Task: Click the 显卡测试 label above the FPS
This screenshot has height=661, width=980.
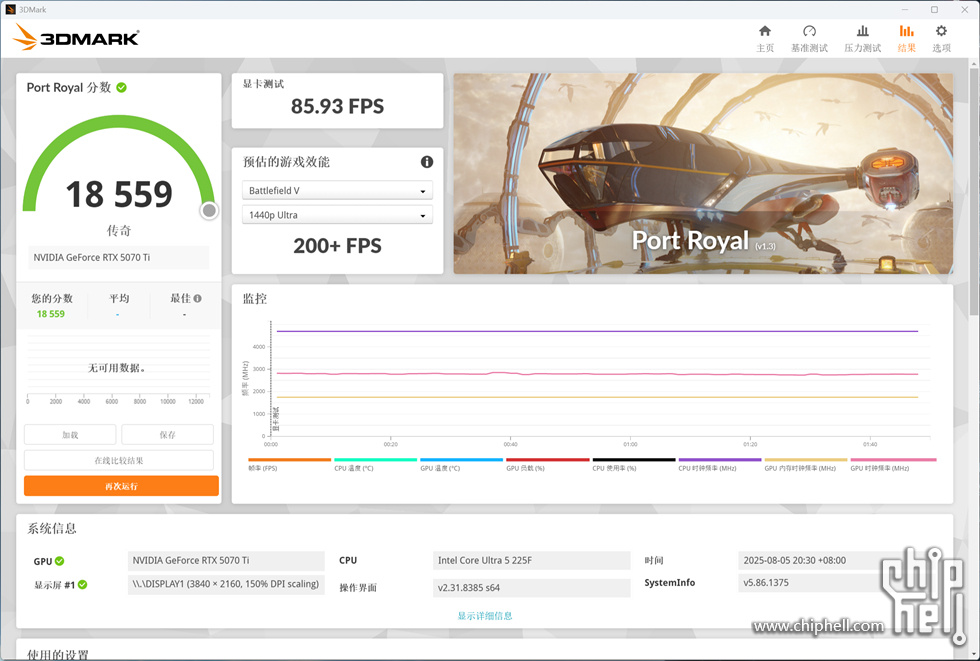Action: click(x=263, y=84)
